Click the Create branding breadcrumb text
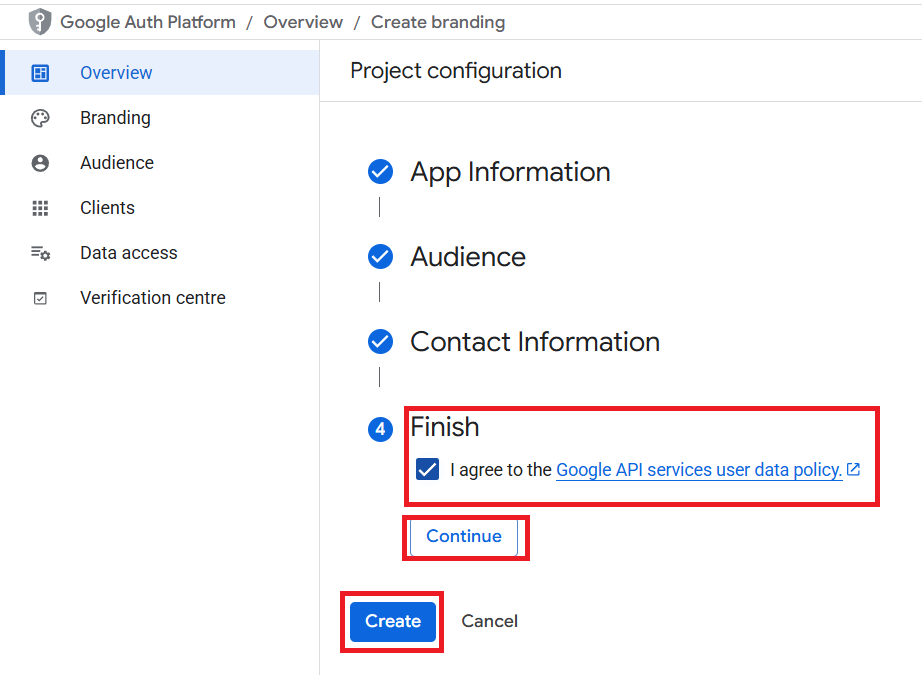 point(438,22)
